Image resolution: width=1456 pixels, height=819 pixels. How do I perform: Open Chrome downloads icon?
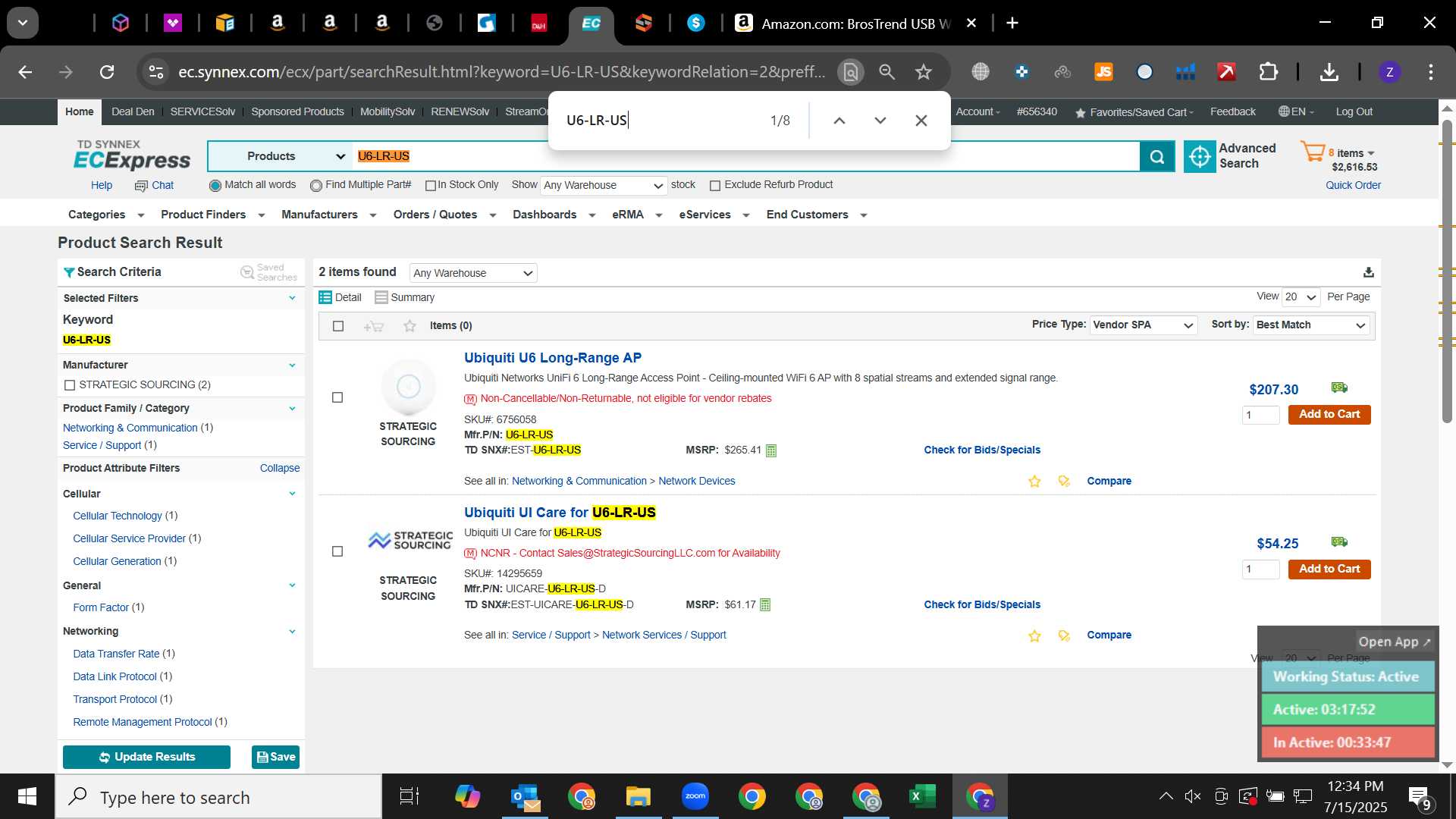[x=1329, y=72]
